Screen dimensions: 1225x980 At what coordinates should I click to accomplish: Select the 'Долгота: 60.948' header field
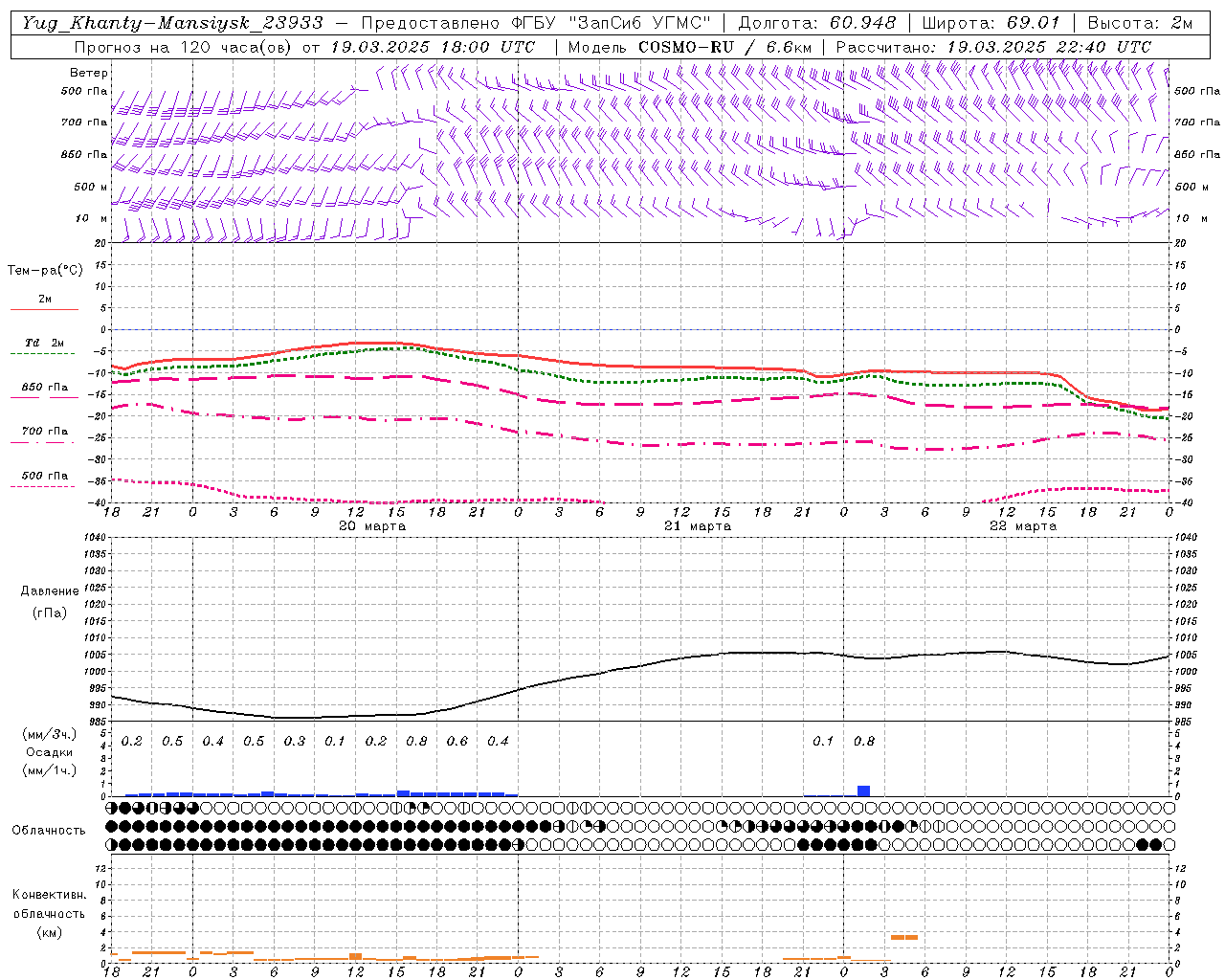point(817,23)
